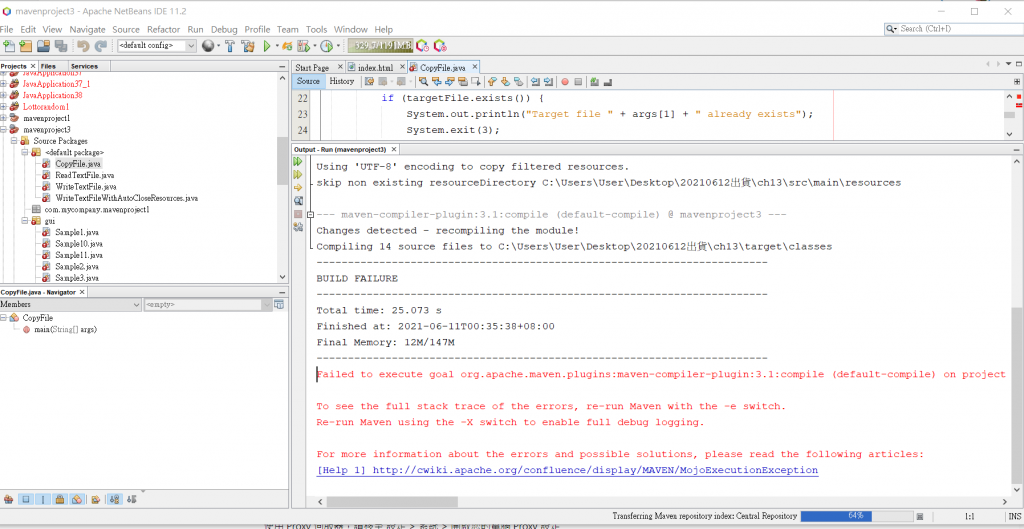Image resolution: width=1024 pixels, height=529 pixels.
Task: Toggle Show Fields in Navigator
Action: coord(26,499)
